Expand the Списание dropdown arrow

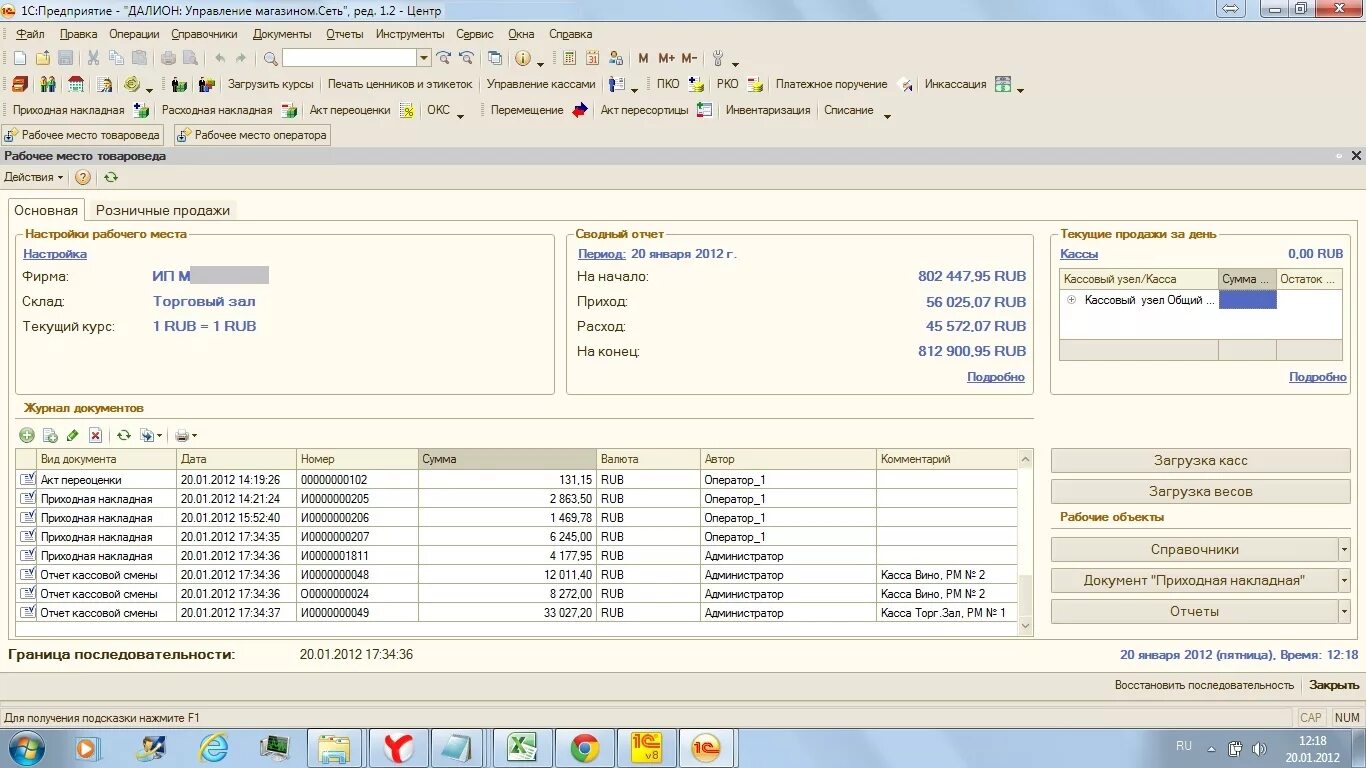[x=887, y=115]
